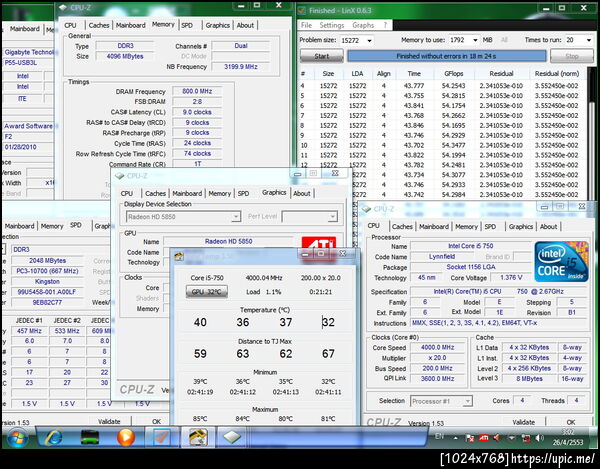This screenshot has height=469, width=600.
Task: Click the NB Frequency 3199.9 MHz value
Action: click(240, 67)
